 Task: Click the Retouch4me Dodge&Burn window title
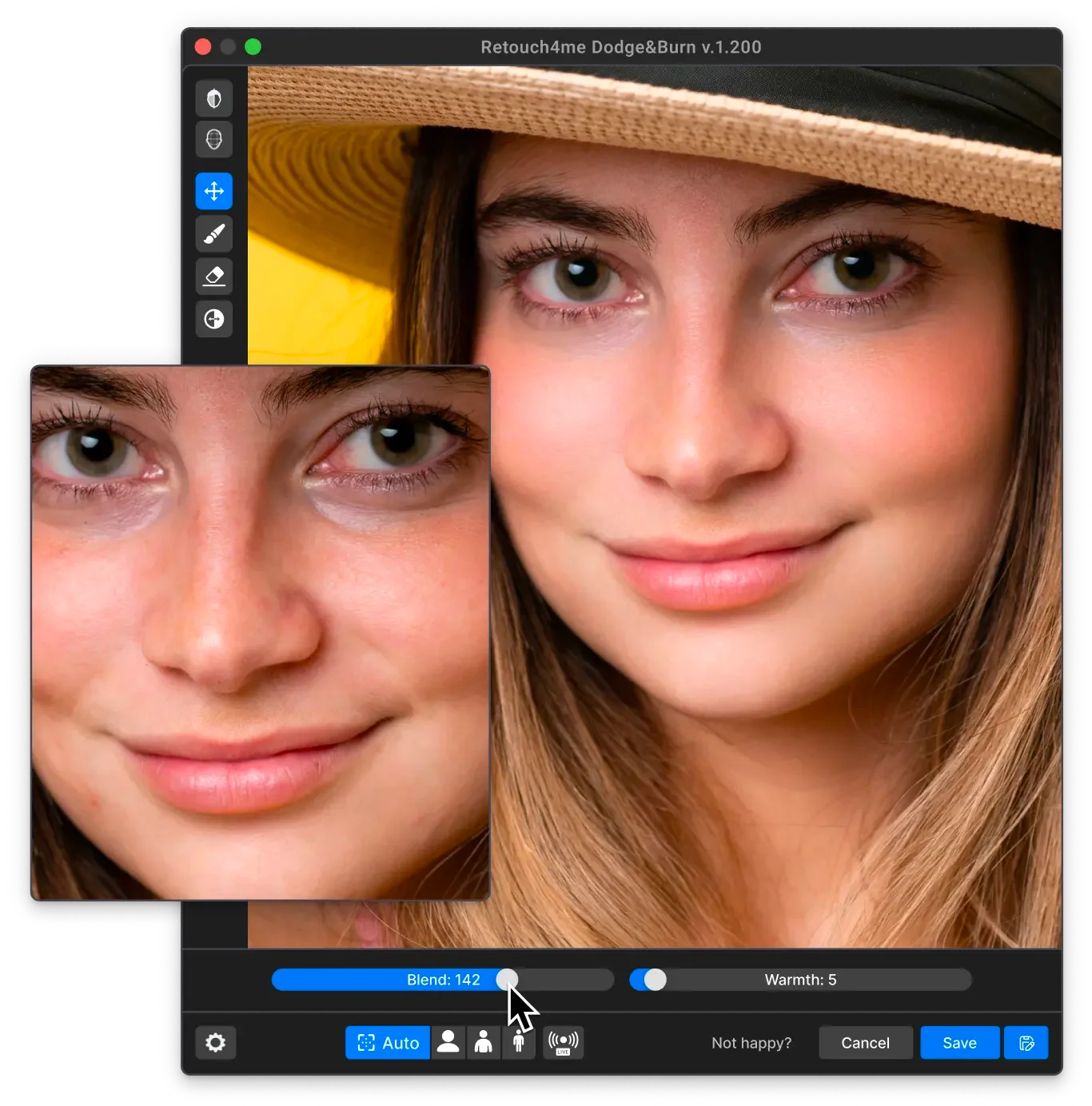pyautogui.click(x=621, y=47)
